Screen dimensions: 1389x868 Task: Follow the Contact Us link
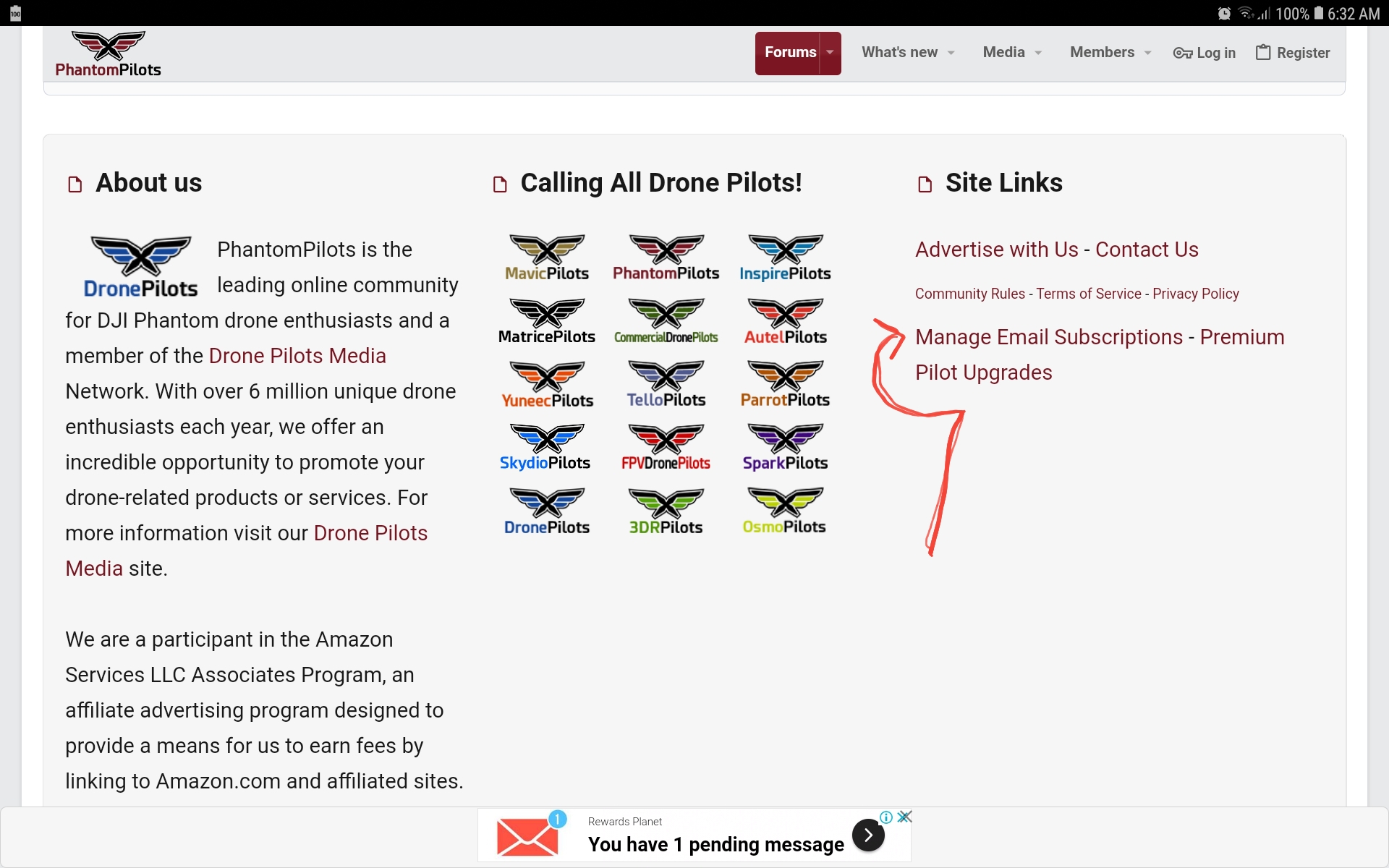pyautogui.click(x=1147, y=250)
